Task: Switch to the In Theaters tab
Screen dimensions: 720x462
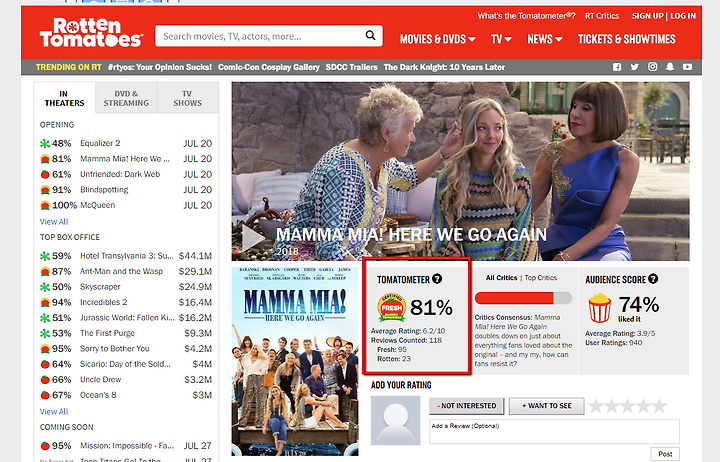Action: click(64, 98)
